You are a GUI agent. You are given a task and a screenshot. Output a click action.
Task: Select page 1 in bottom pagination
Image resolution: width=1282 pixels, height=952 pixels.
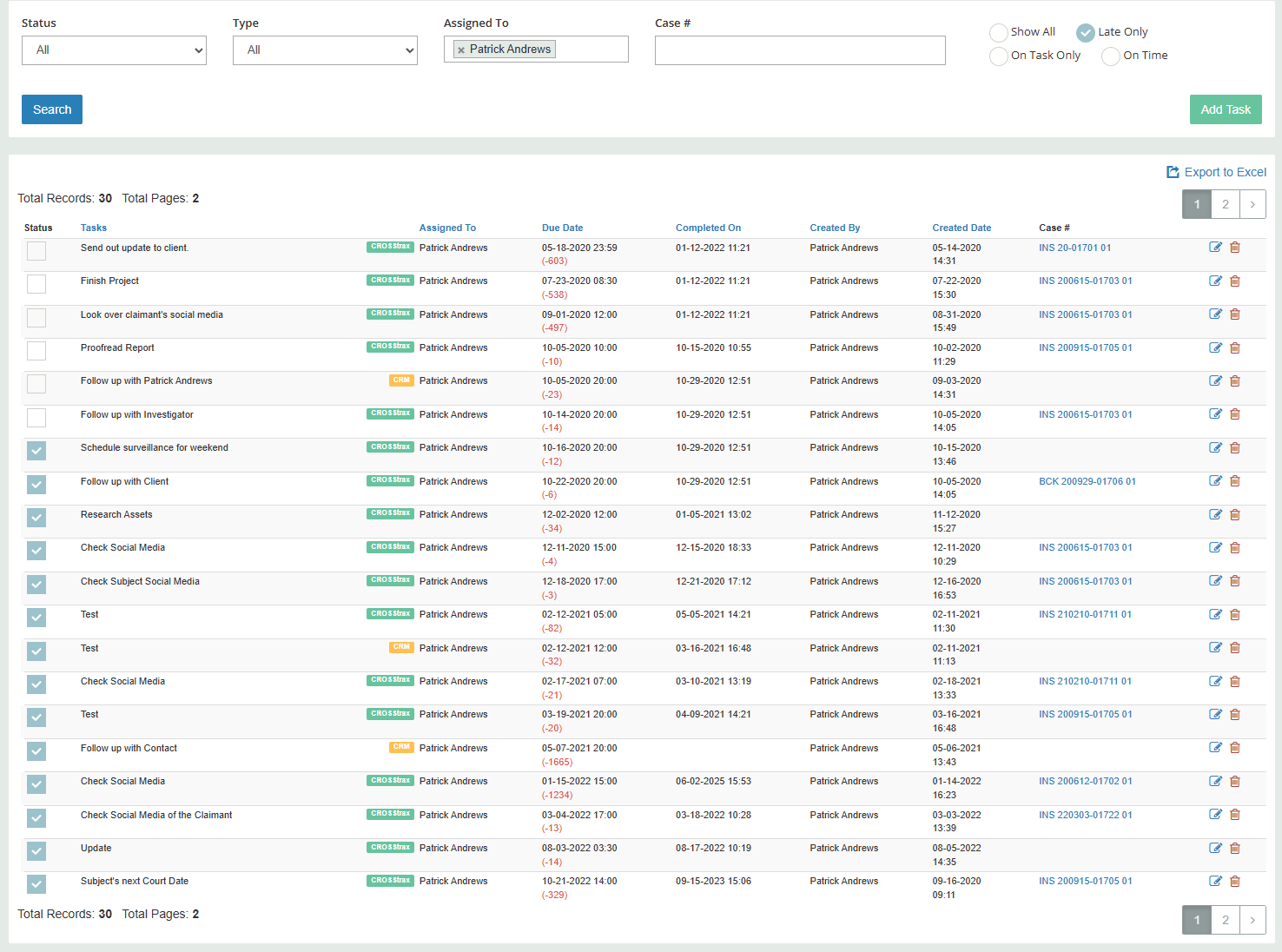(x=1197, y=920)
